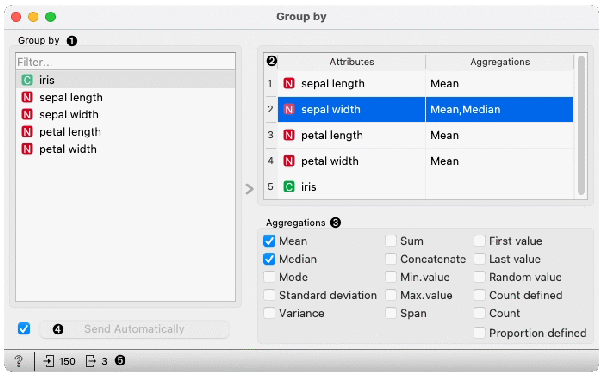Uncheck the Median aggregation checkbox
The height and width of the screenshot is (372, 599).
[x=269, y=259]
